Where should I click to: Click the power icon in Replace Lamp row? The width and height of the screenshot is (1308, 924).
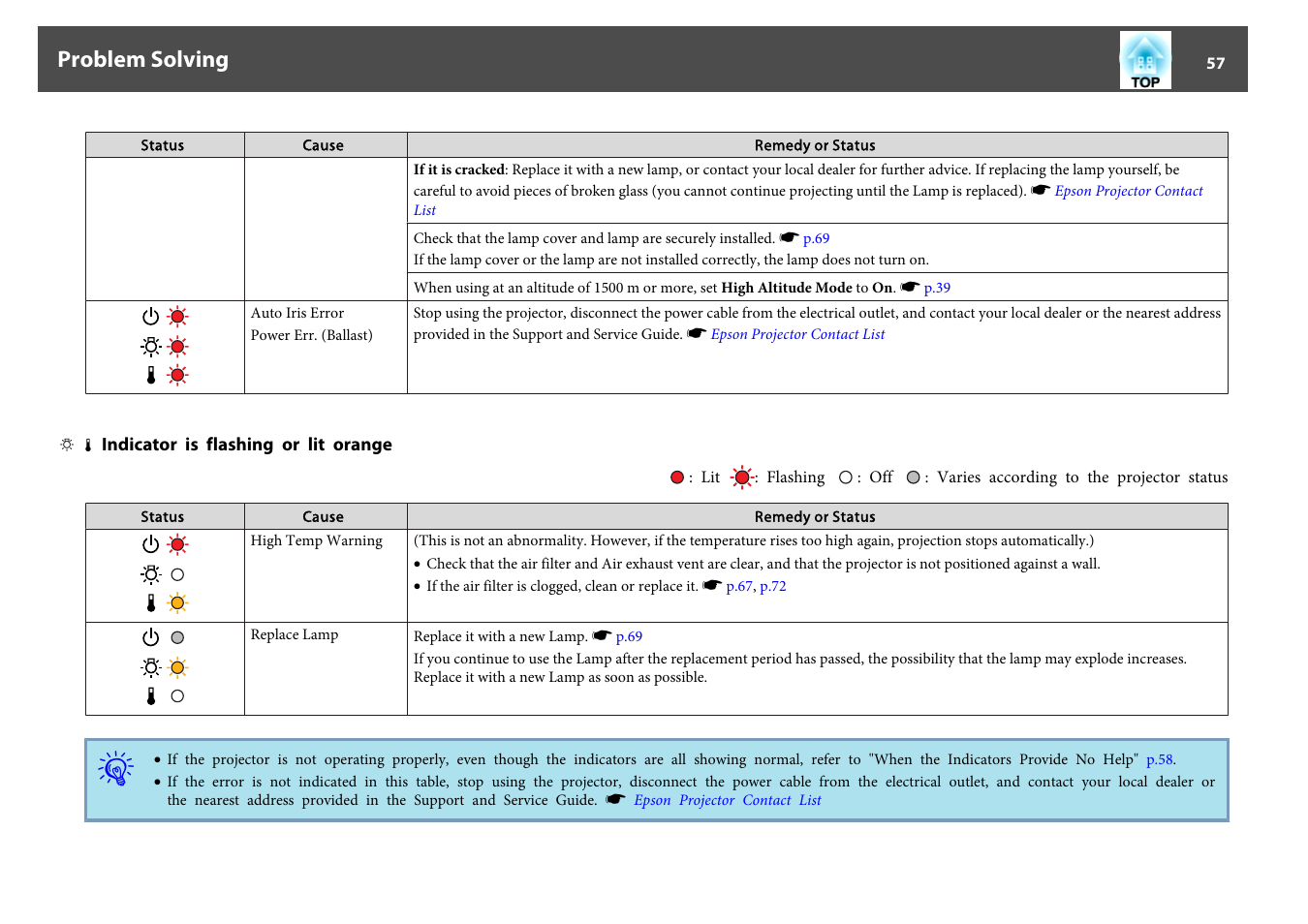coord(150,637)
